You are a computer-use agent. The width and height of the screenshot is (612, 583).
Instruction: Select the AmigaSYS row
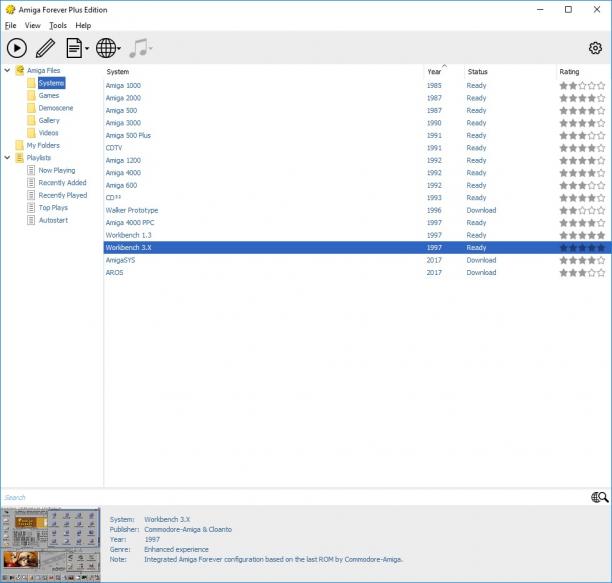coord(357,260)
